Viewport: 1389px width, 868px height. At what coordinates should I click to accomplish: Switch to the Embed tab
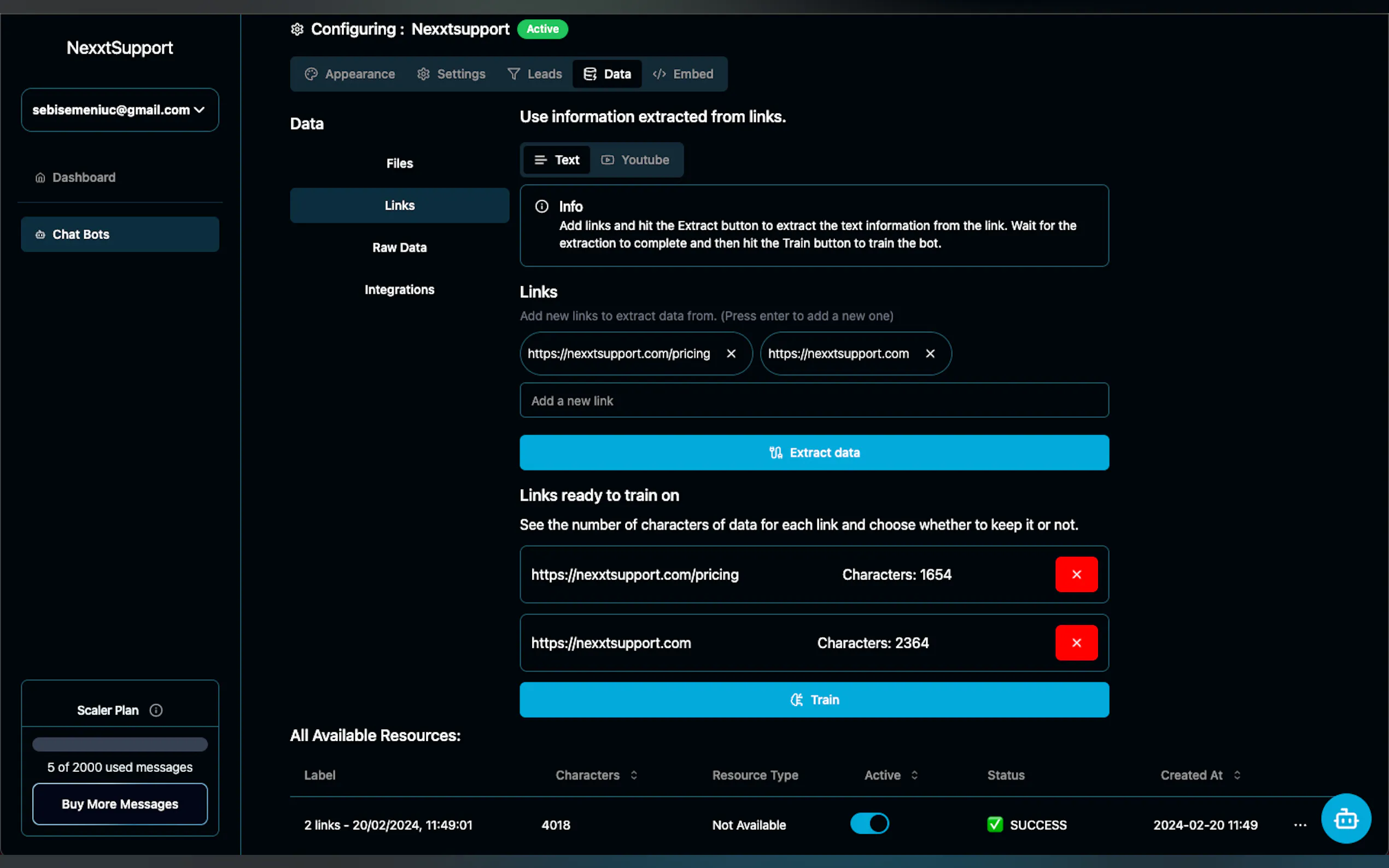coord(684,74)
